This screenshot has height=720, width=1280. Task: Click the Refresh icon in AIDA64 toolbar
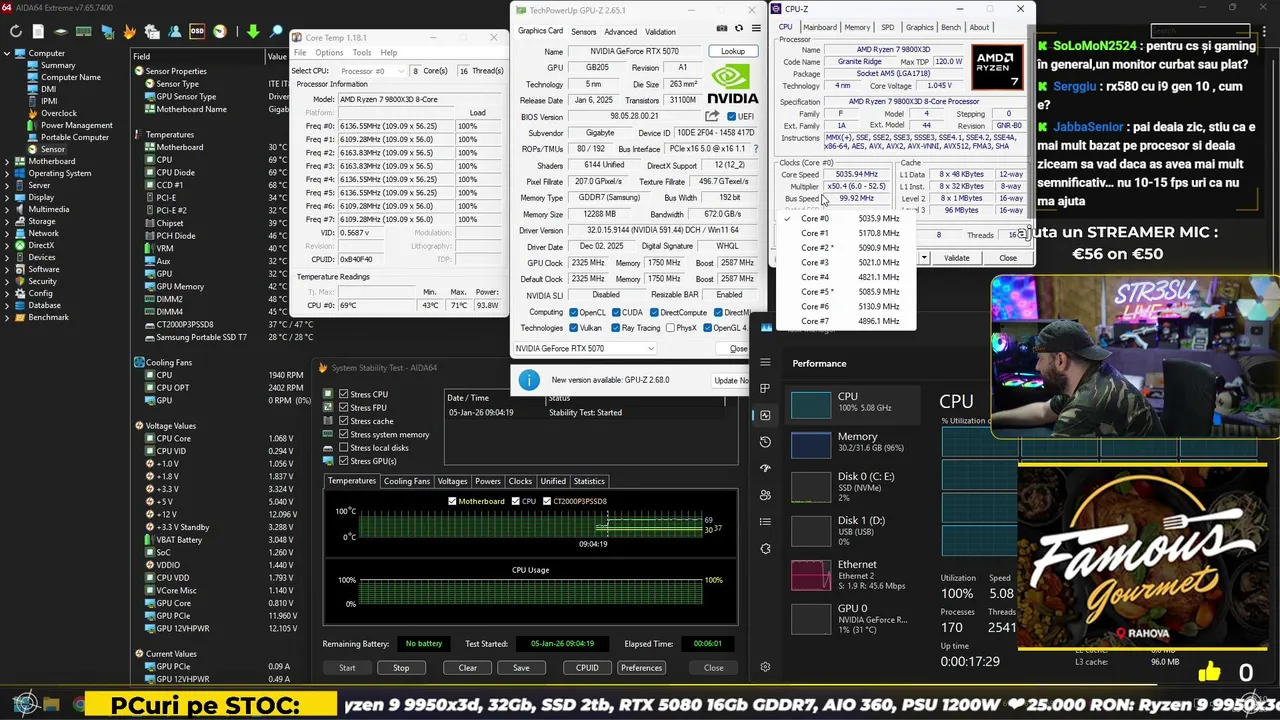[x=16, y=31]
